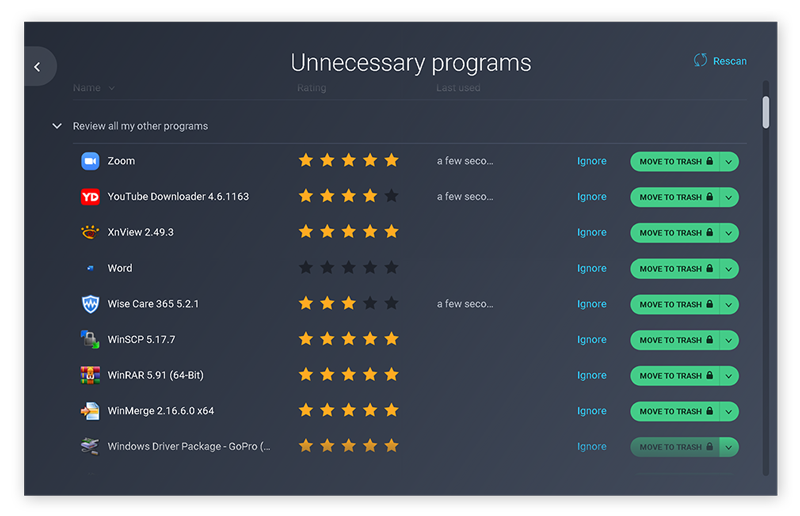Click the Zoom app icon
Viewport: 800px width, 516px height.
[90, 161]
